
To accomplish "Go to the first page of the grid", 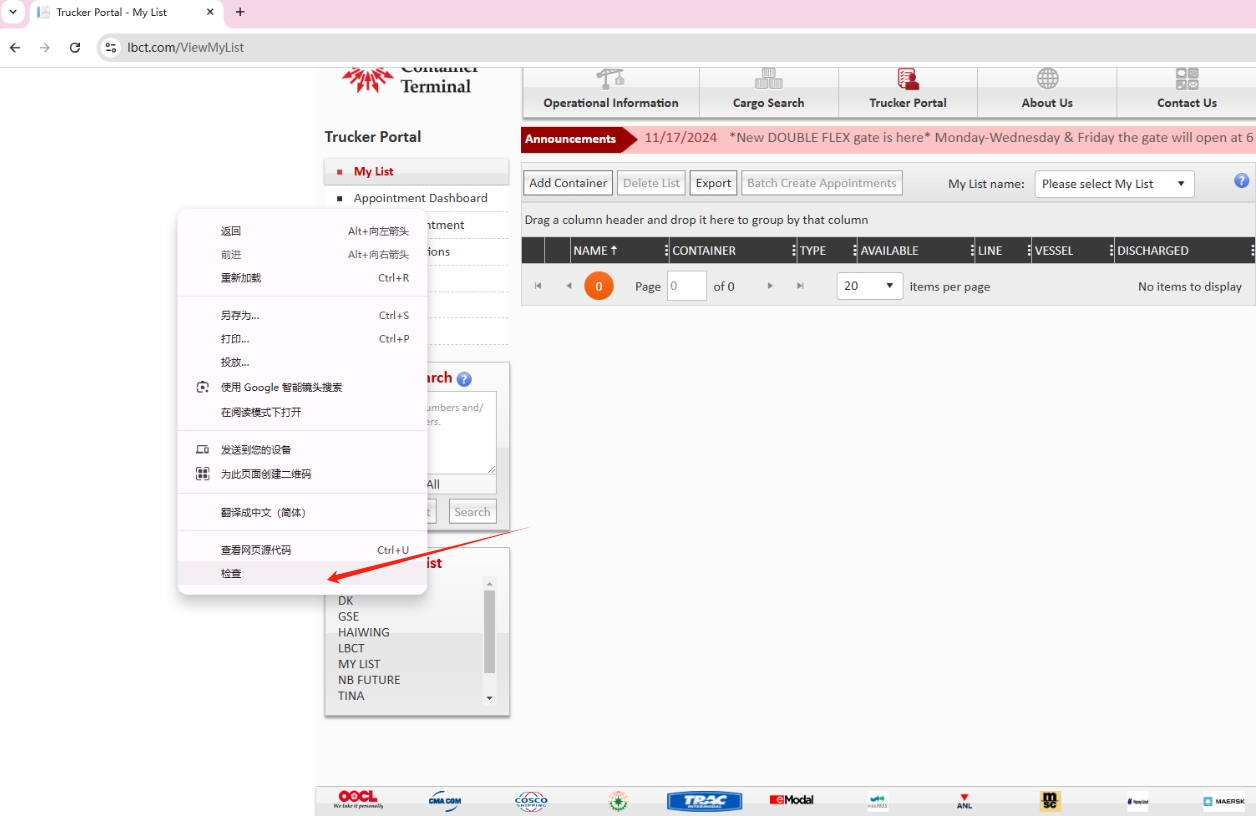I will pyautogui.click(x=538, y=286).
